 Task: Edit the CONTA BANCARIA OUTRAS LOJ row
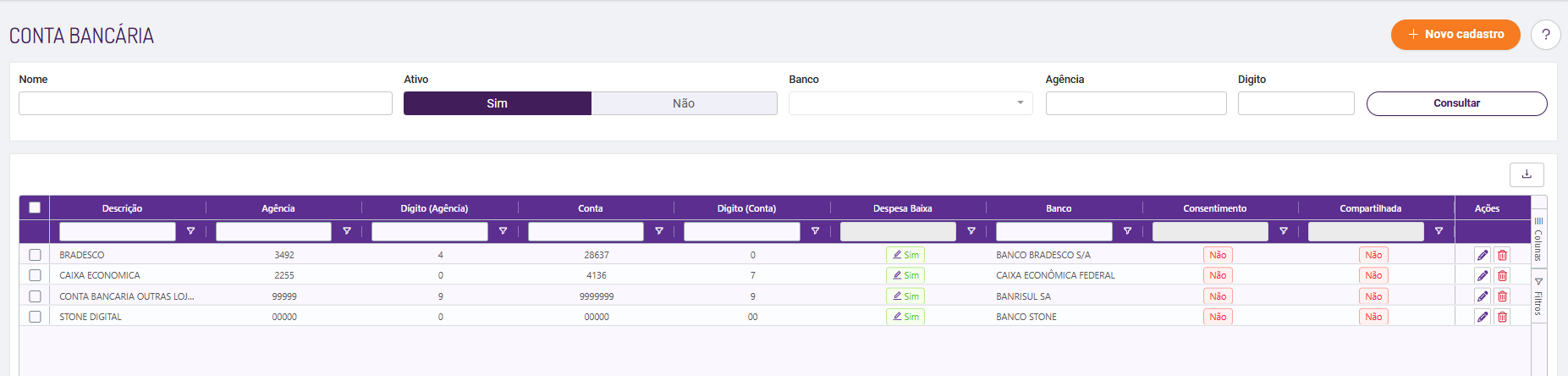point(1482,296)
